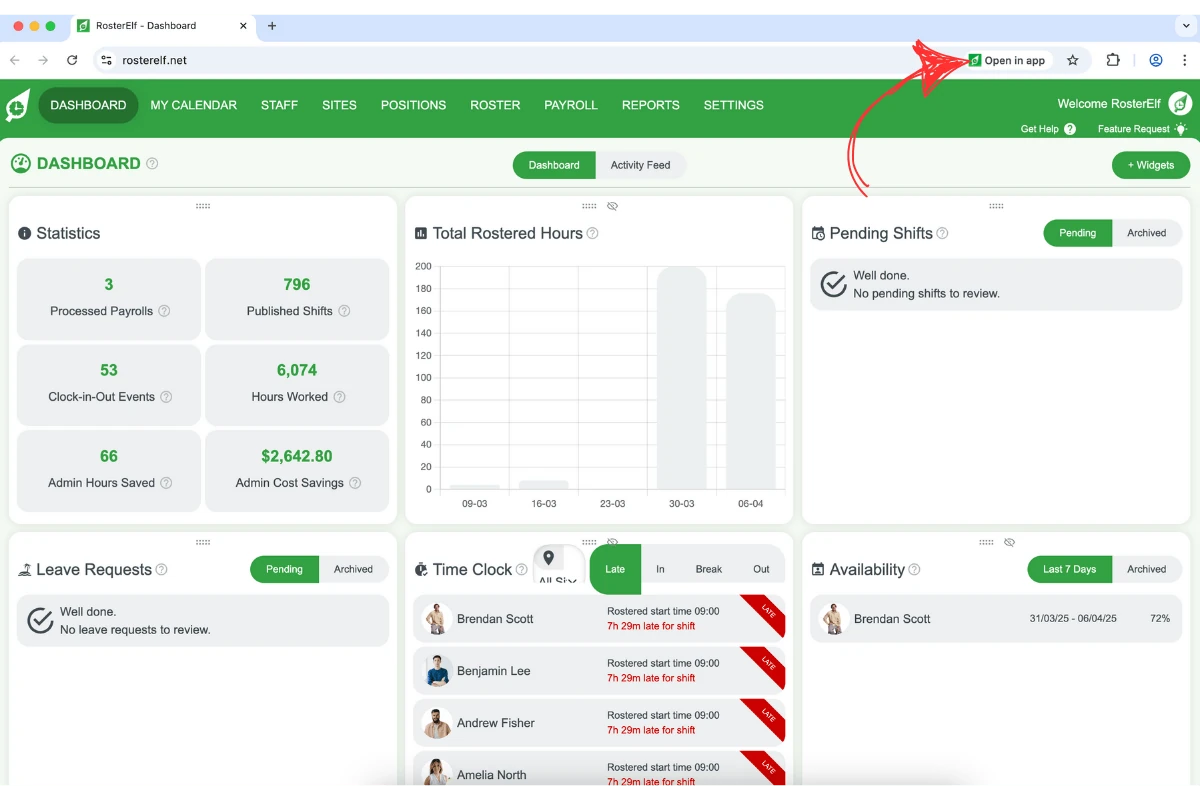
Task: Click the RosterElf logo in the green navbar
Action: pos(18,105)
